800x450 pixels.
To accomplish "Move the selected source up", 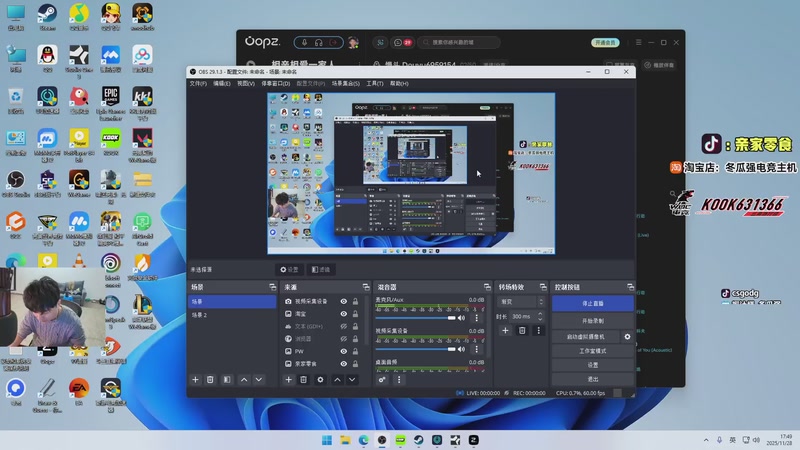I will (337, 380).
